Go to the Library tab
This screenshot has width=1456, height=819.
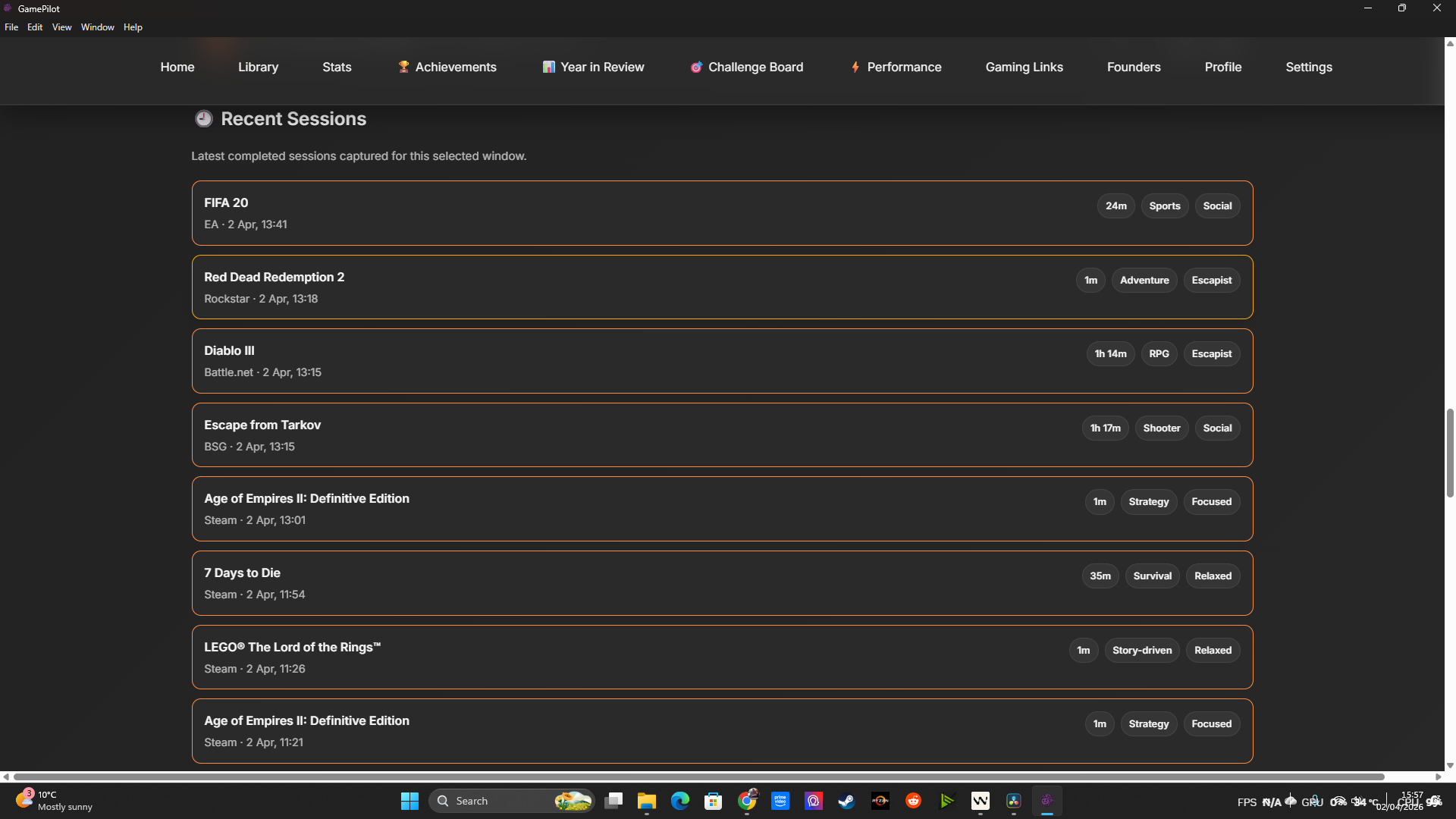pos(258,67)
